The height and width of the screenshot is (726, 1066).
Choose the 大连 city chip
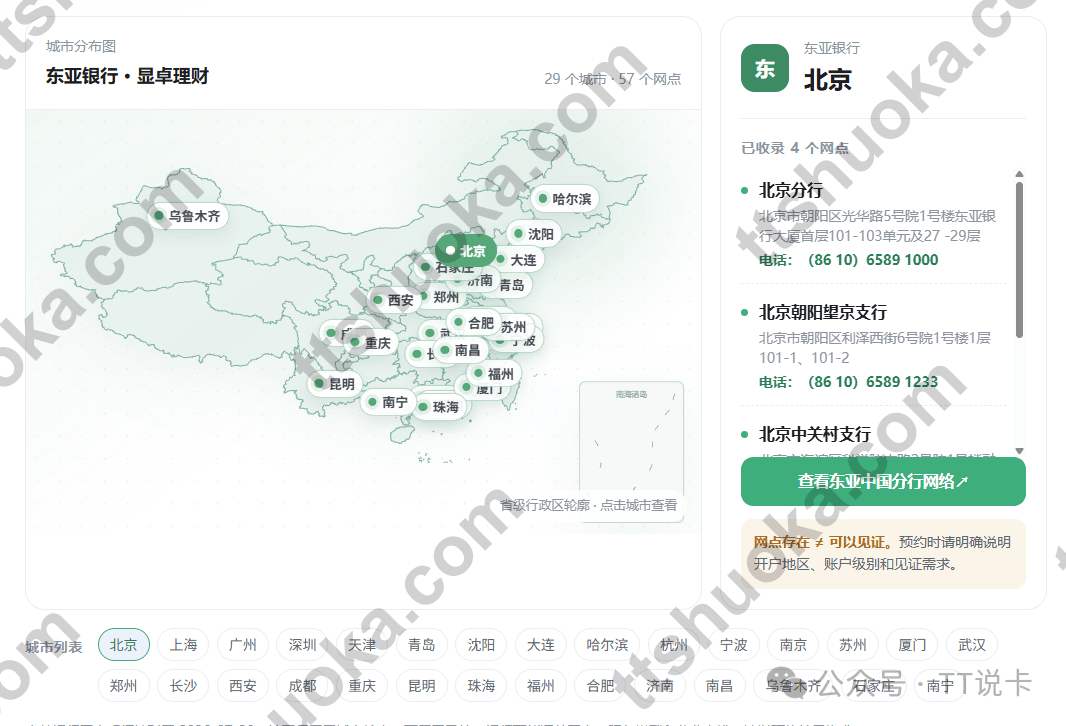[x=540, y=644]
